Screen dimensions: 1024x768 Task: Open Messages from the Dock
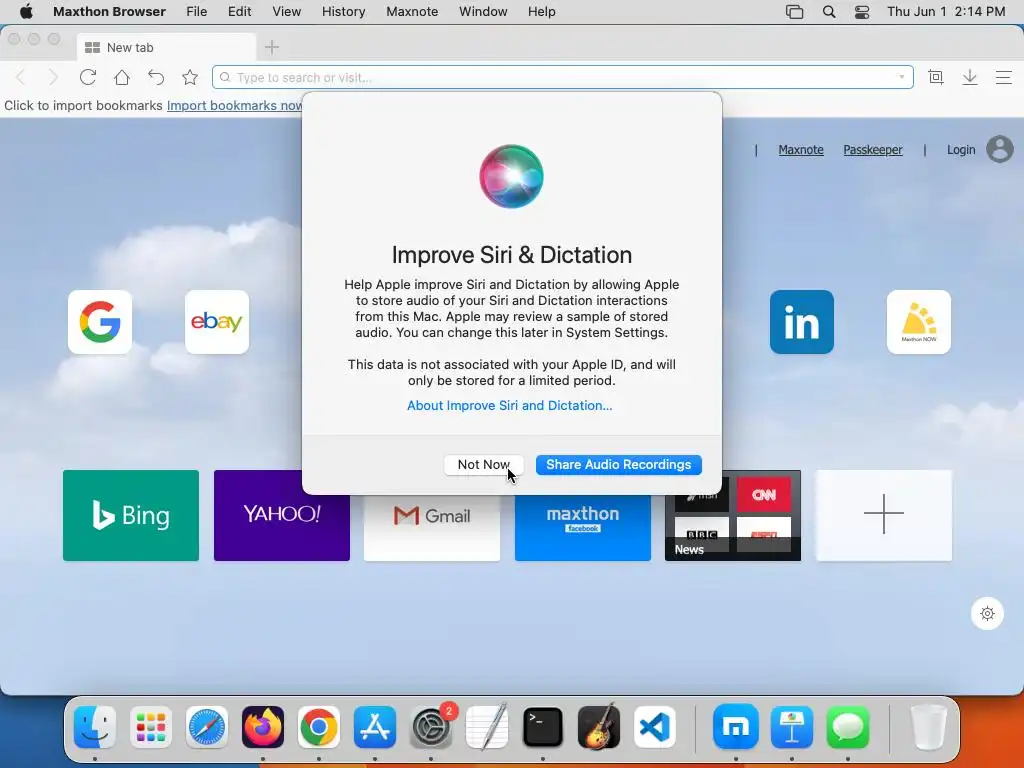[x=848, y=727]
